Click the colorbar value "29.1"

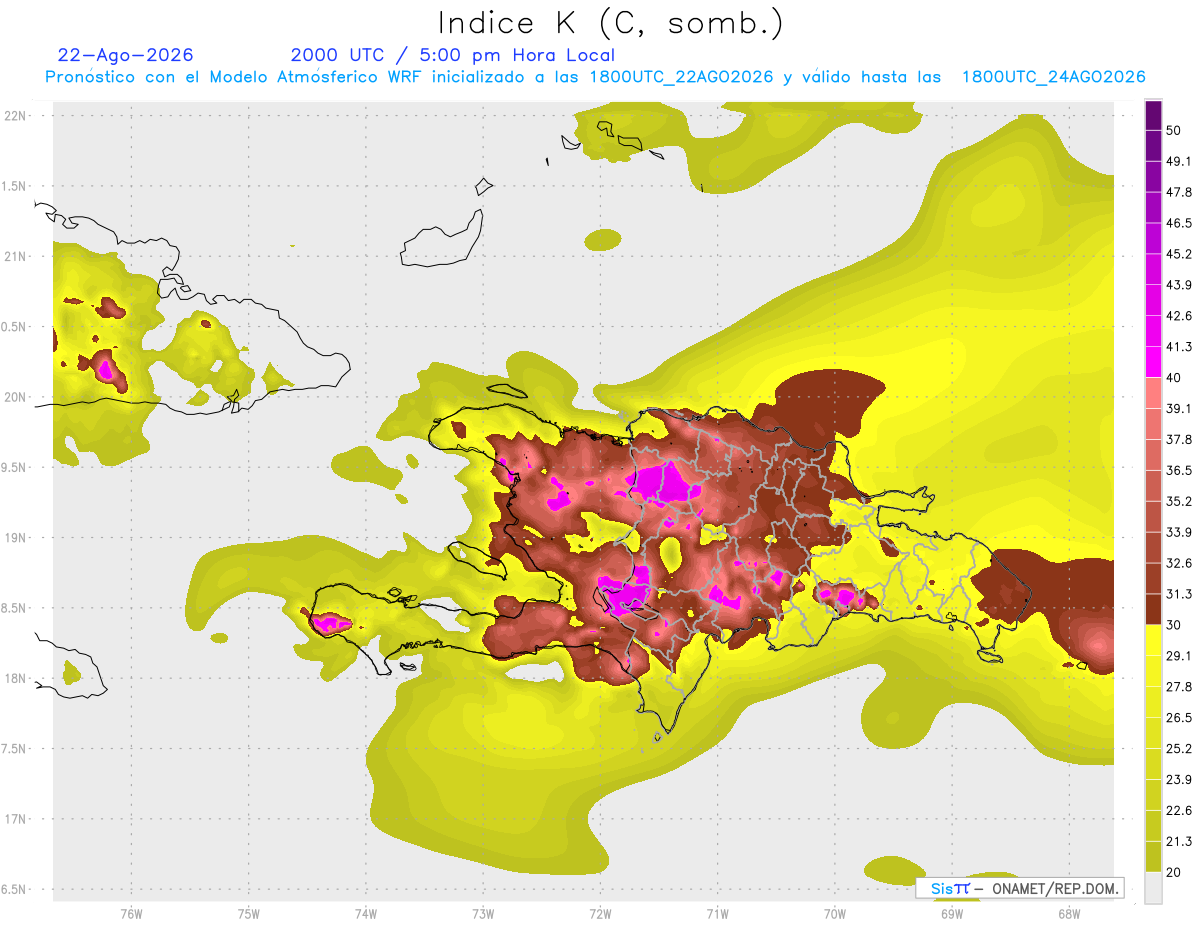click(1179, 655)
